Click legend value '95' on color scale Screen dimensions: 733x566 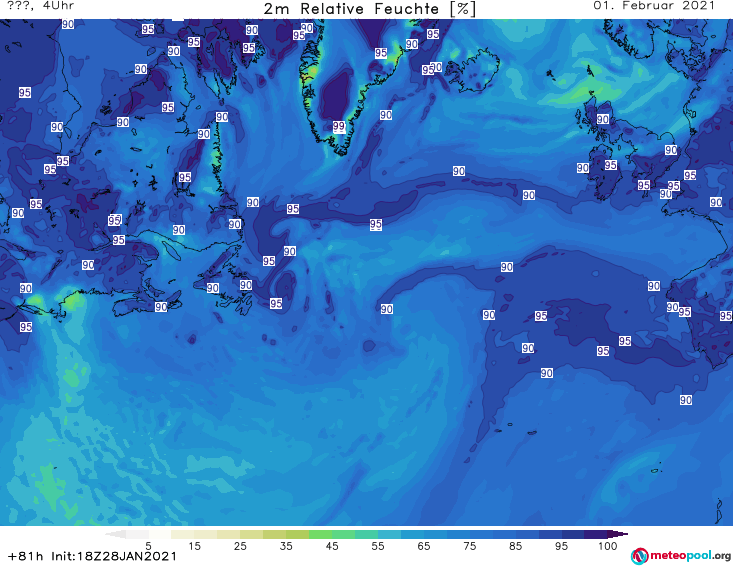(561, 546)
